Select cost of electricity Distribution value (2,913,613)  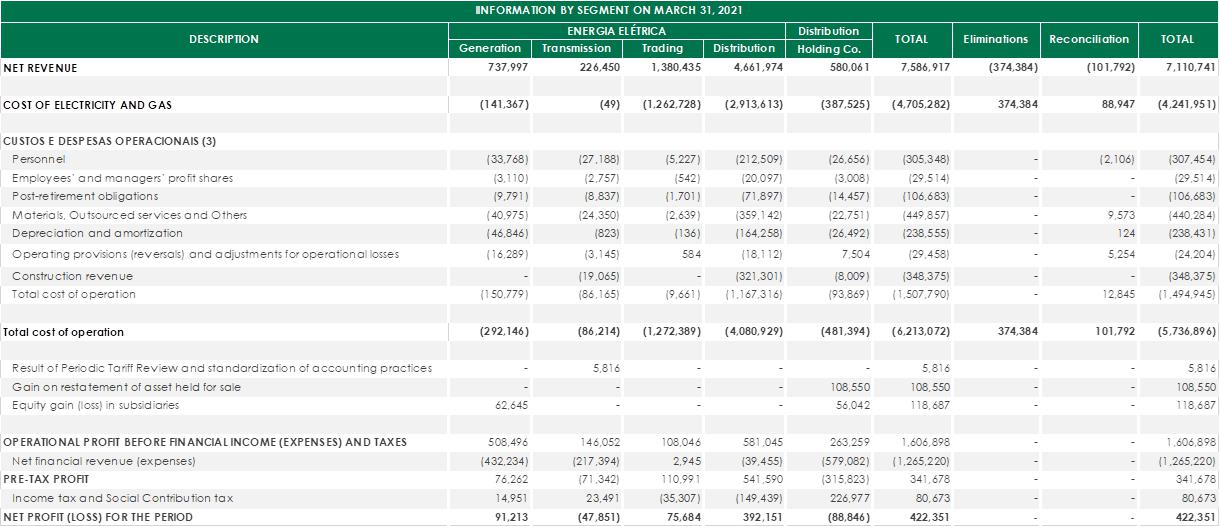pos(753,105)
